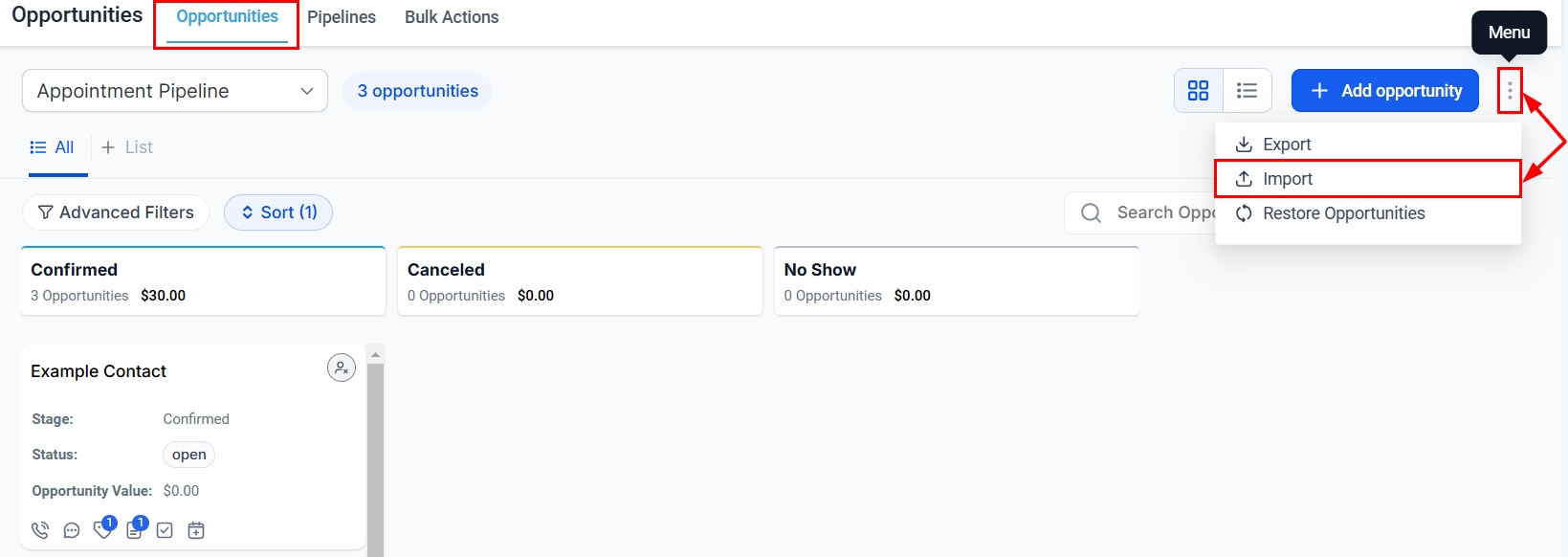Open the Sort (1) options
The width and height of the screenshot is (1568, 557).
coord(278,212)
